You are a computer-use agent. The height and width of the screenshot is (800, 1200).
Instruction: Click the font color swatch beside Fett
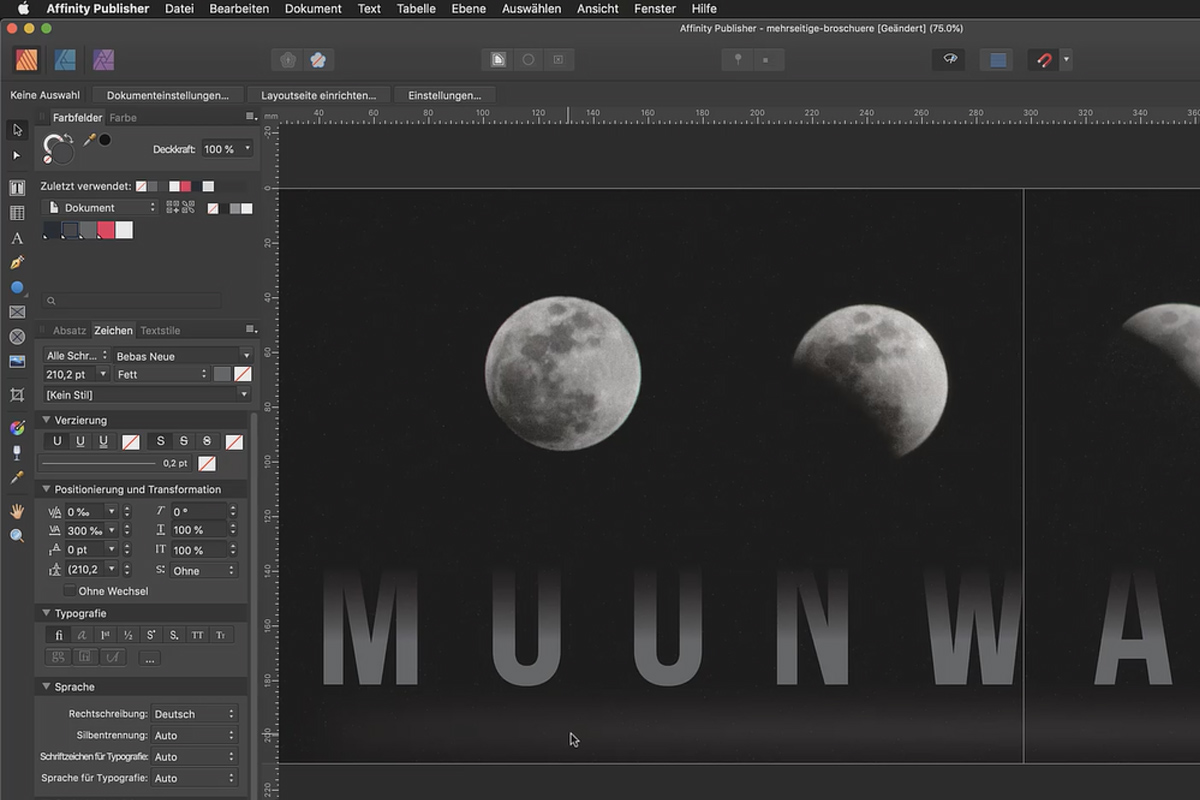click(x=222, y=374)
